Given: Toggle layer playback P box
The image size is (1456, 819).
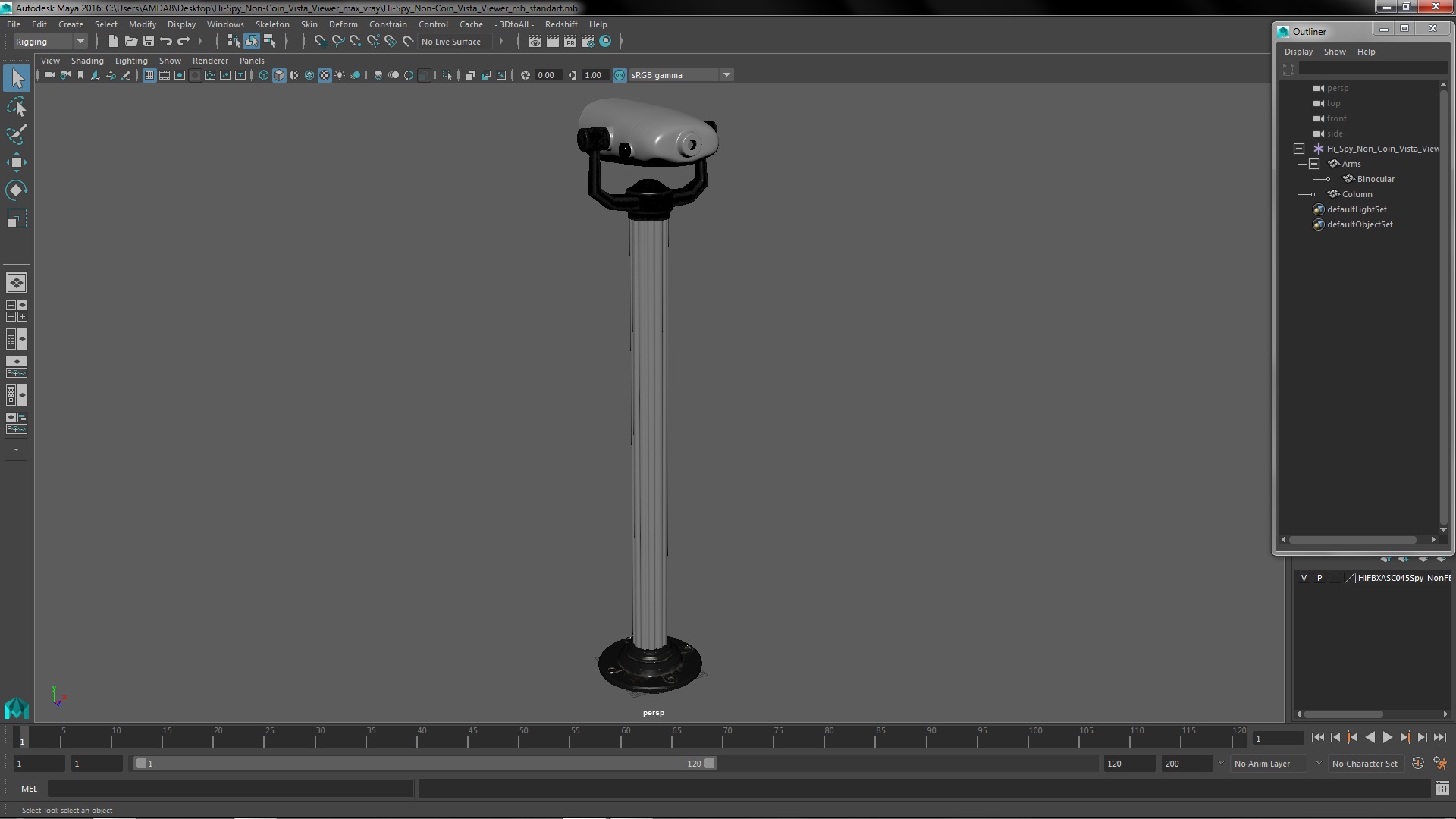Looking at the screenshot, I should point(1319,578).
